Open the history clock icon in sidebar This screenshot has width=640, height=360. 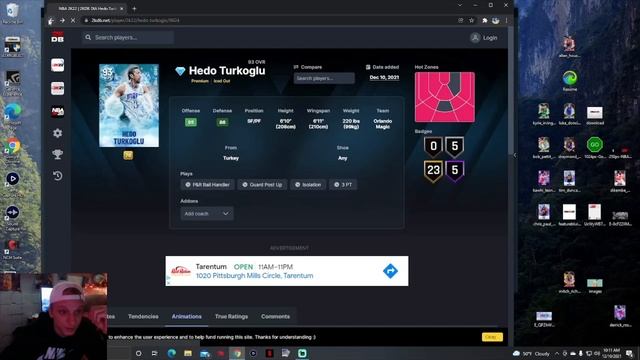(58, 176)
